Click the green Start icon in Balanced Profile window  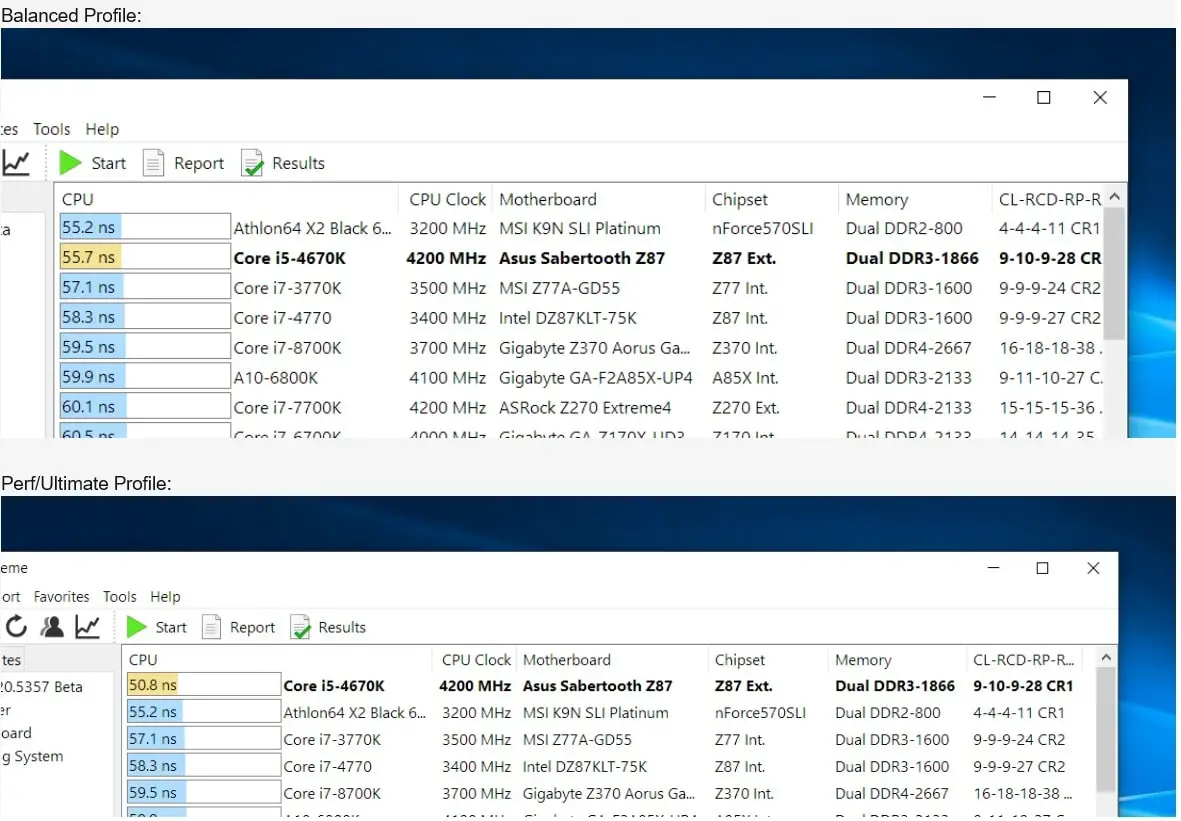point(70,163)
